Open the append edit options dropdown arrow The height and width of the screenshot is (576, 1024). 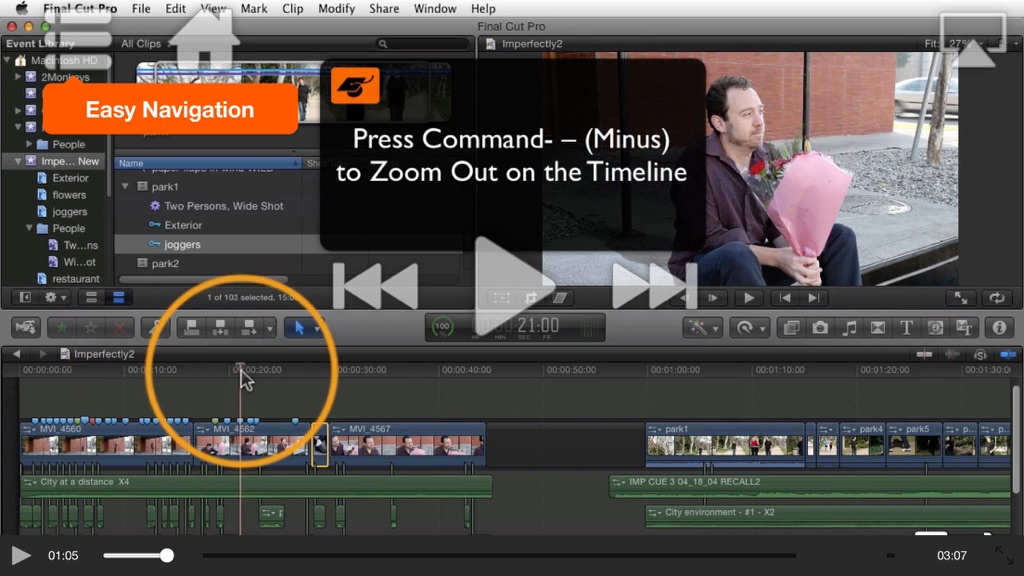tap(270, 328)
